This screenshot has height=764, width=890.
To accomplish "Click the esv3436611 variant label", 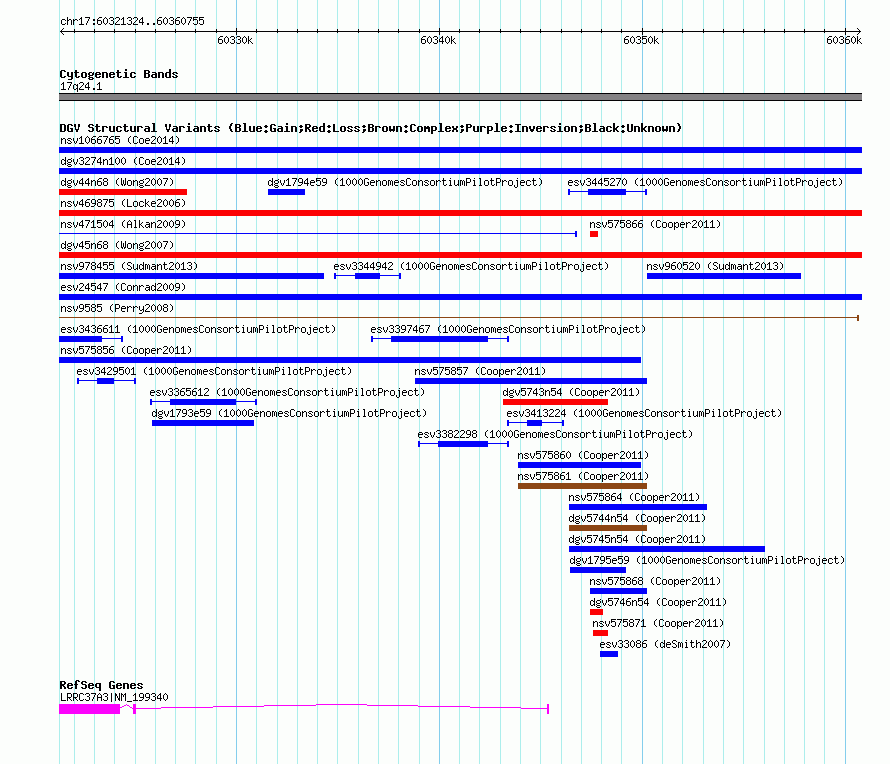I will click(198, 329).
